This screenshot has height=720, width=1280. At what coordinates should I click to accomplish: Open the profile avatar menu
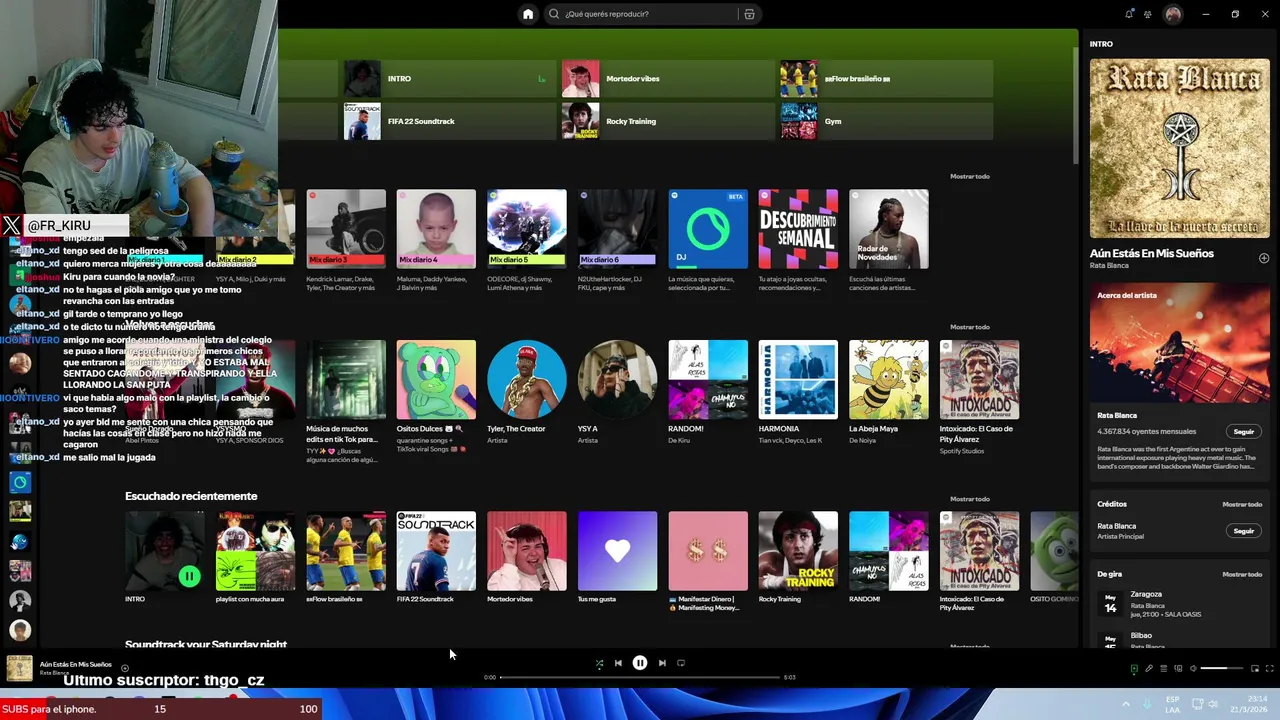click(1173, 14)
